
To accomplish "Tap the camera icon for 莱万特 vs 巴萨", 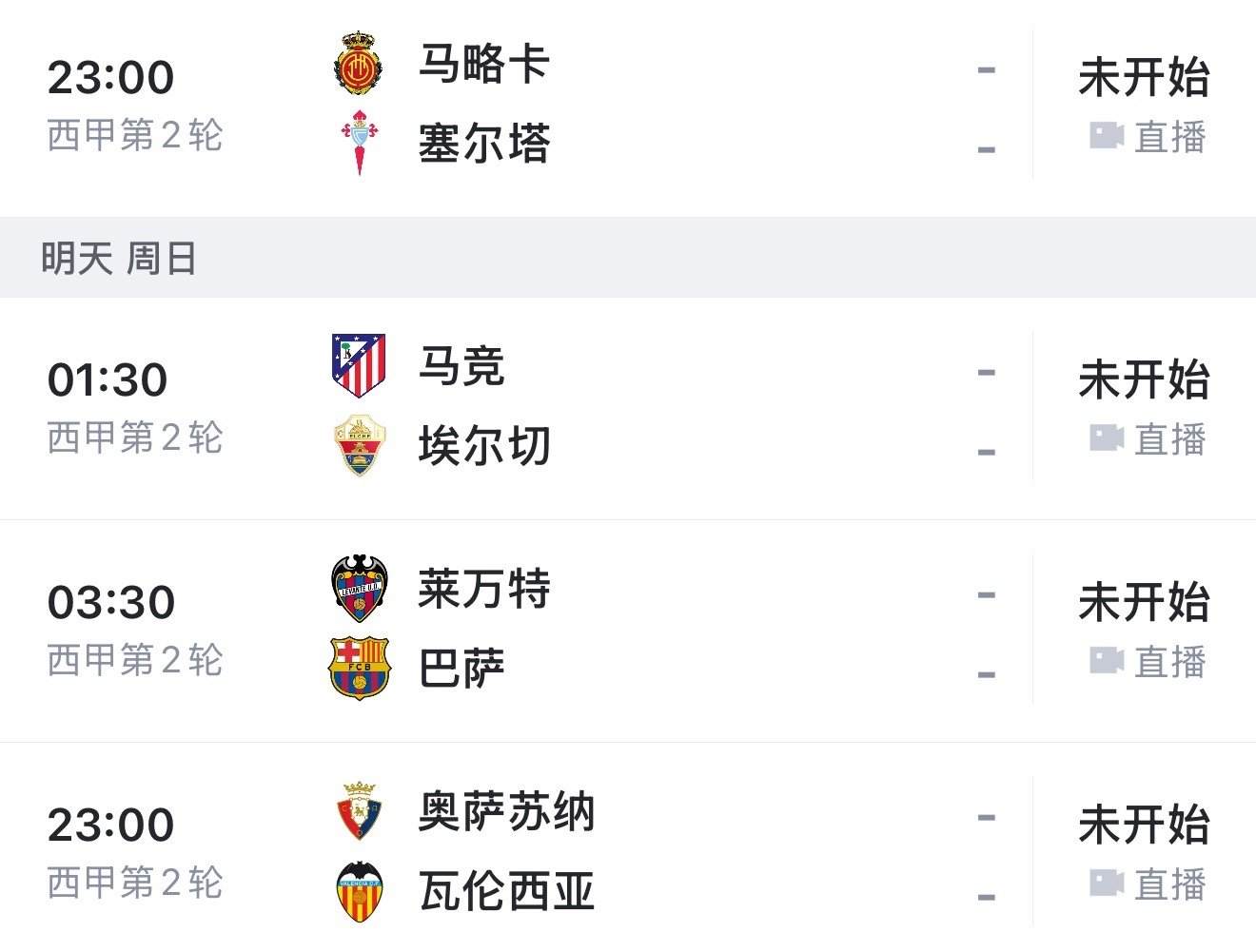I will click(x=1107, y=660).
